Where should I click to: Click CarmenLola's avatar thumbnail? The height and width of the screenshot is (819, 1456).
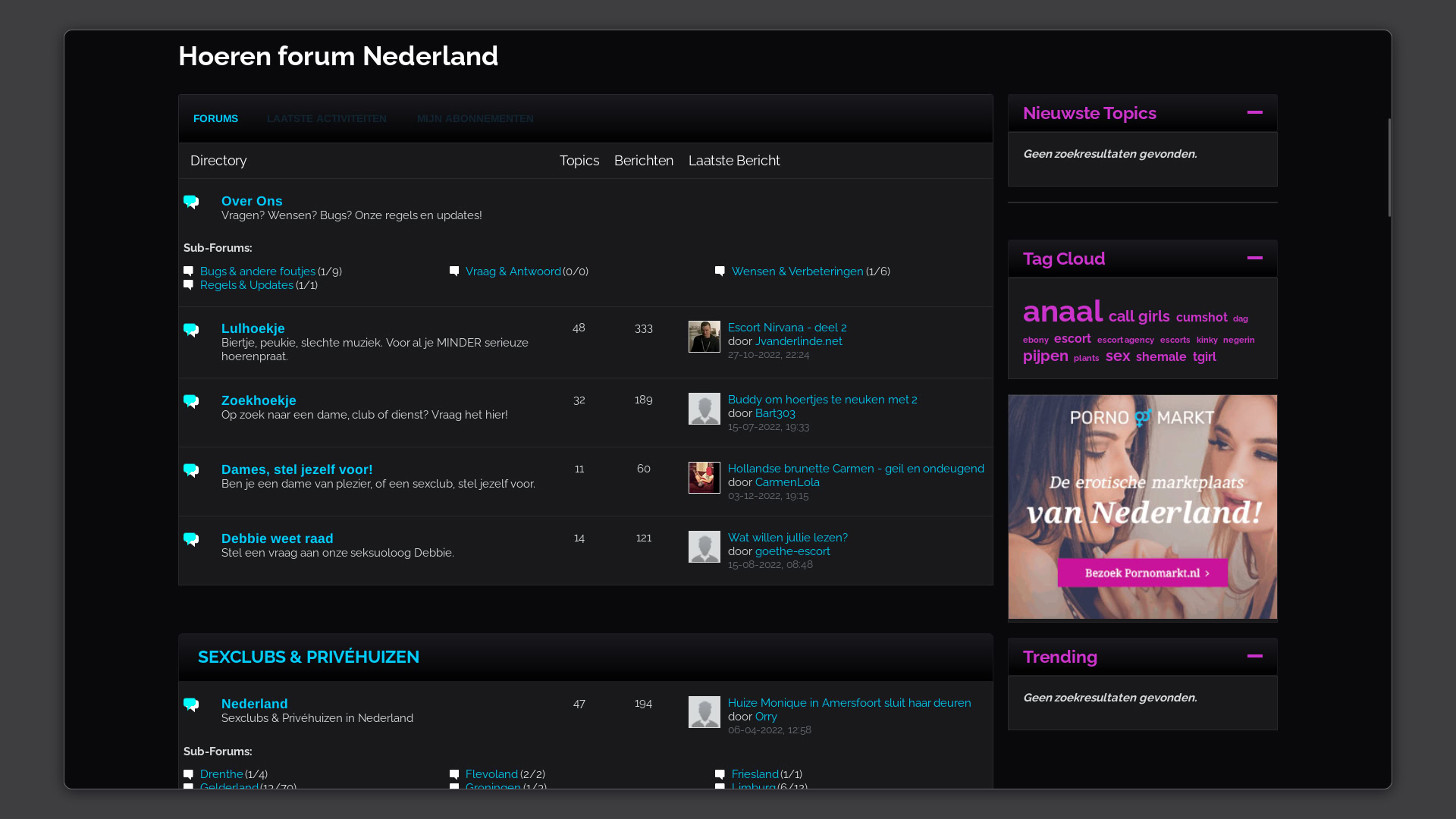click(x=704, y=478)
